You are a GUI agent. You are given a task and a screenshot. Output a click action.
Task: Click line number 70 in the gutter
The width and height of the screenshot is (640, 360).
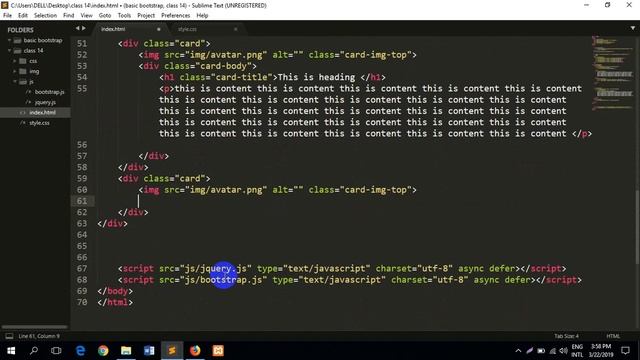pyautogui.click(x=82, y=302)
